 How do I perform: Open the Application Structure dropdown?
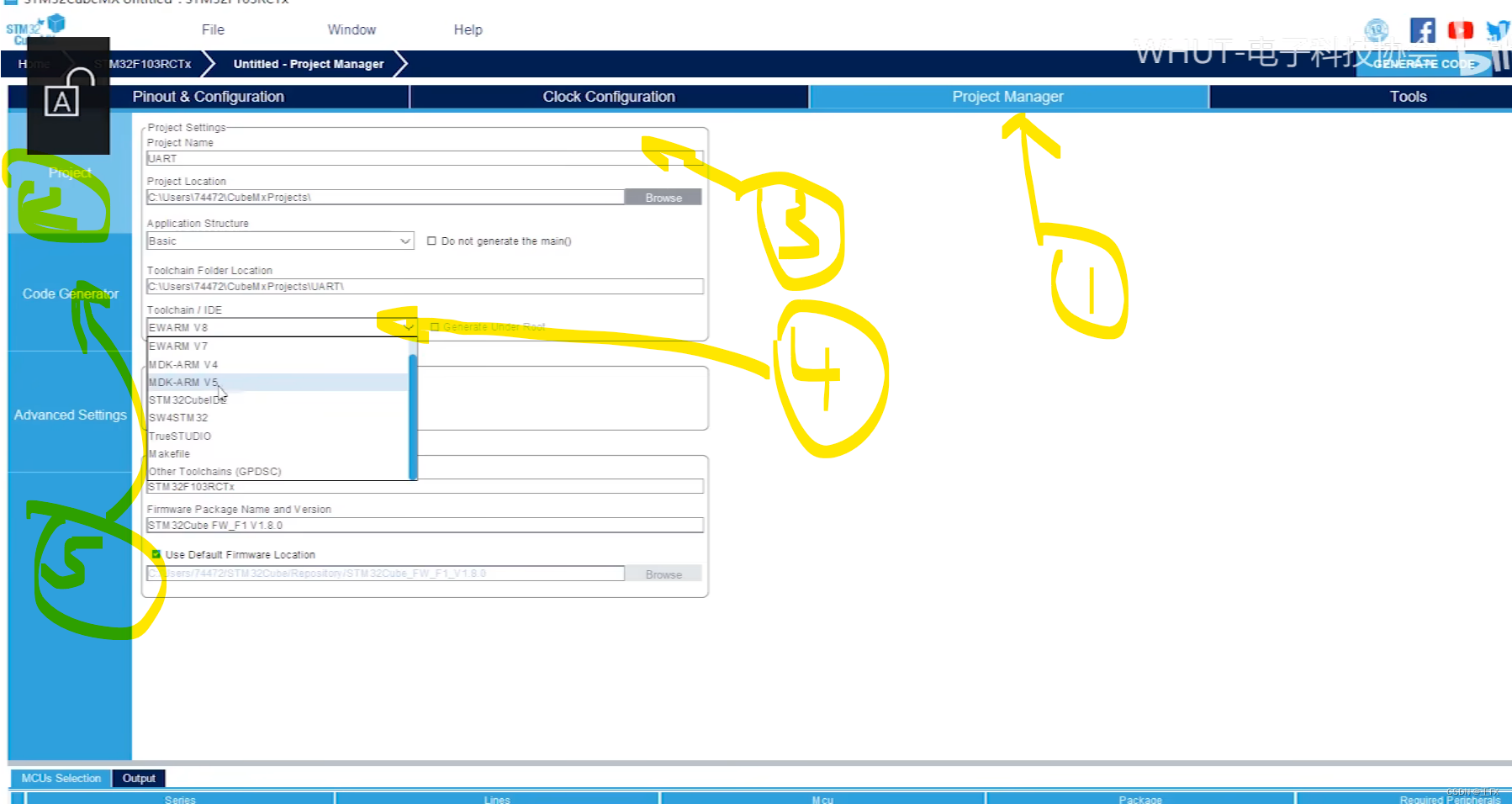tap(280, 241)
